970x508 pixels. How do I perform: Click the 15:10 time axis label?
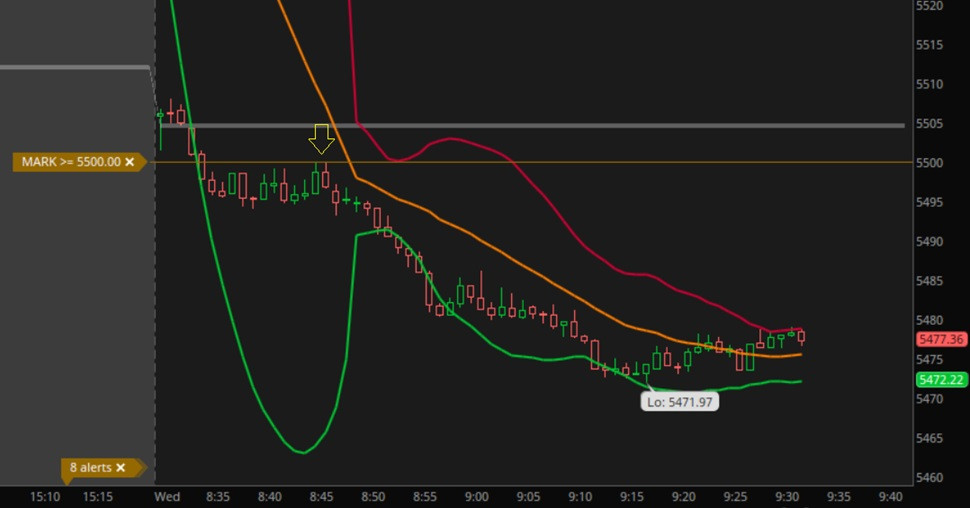pyautogui.click(x=45, y=497)
